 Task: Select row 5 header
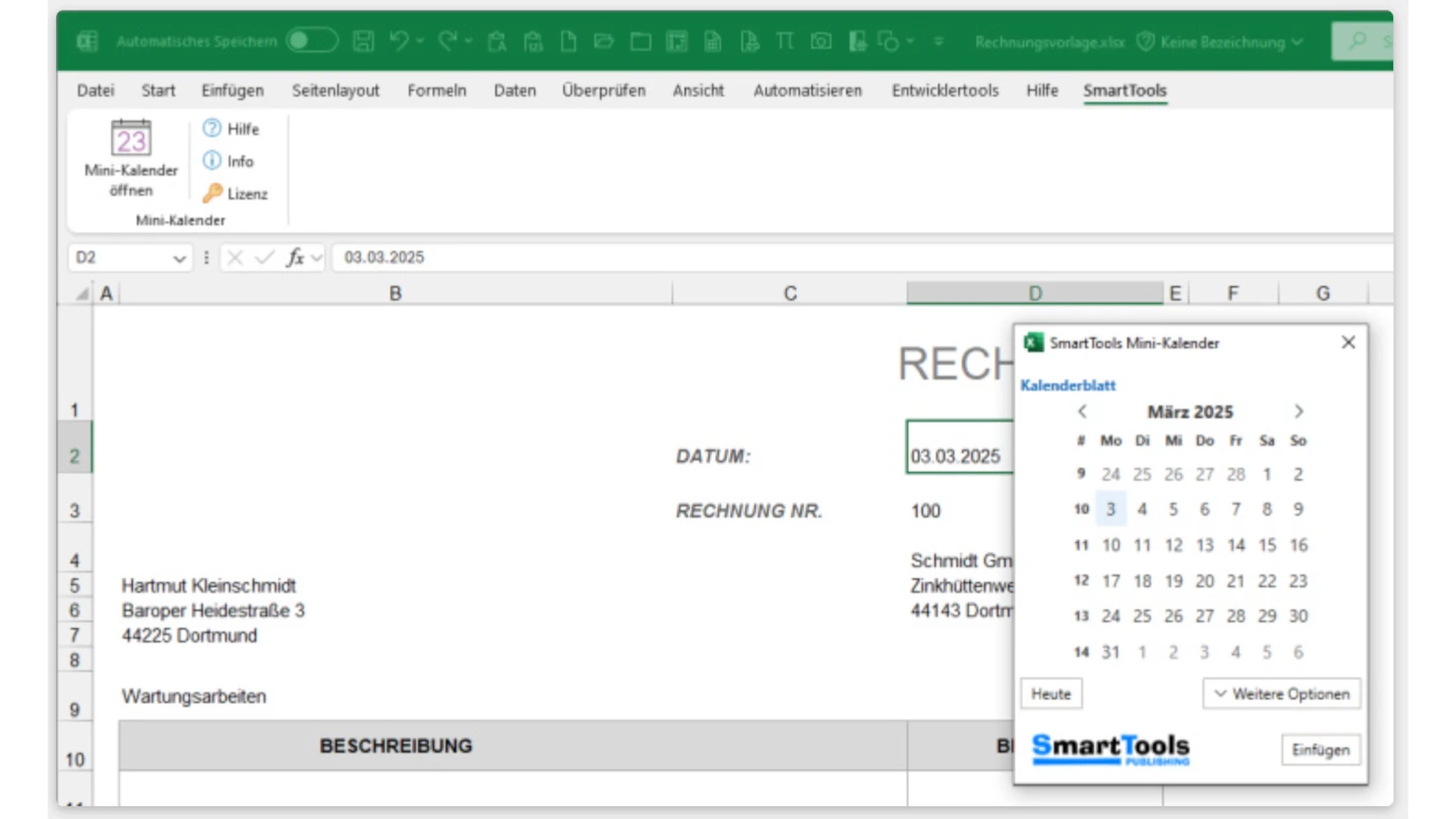pyautogui.click(x=75, y=586)
